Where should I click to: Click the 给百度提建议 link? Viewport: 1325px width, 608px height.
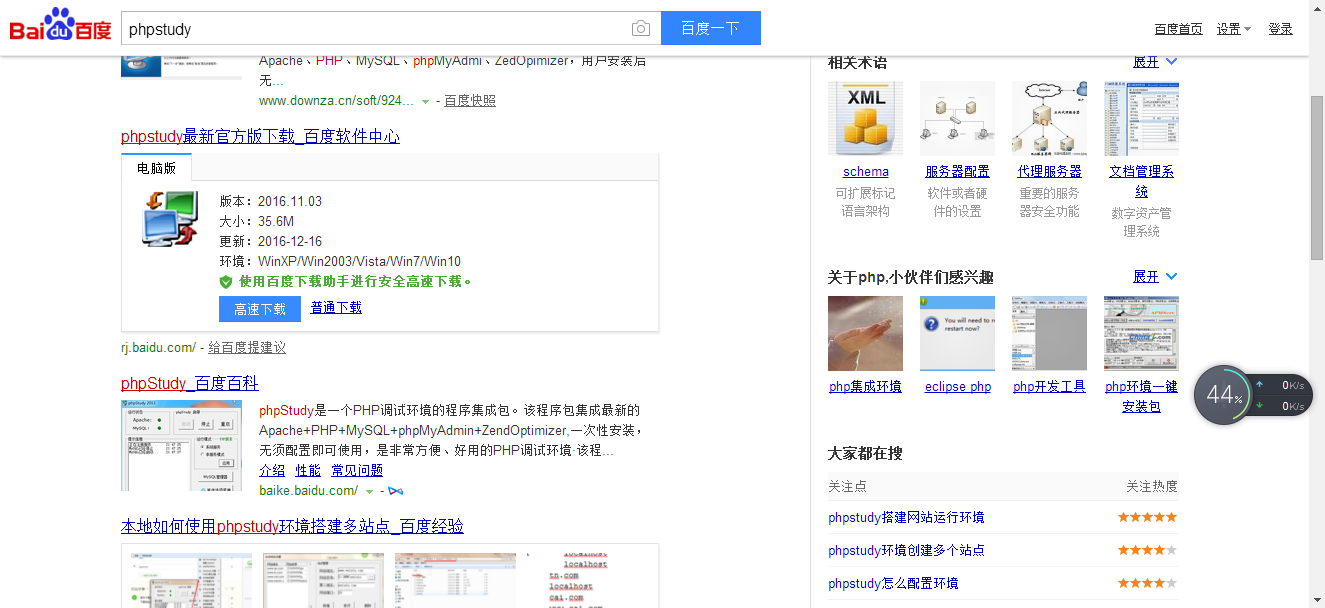(x=247, y=348)
